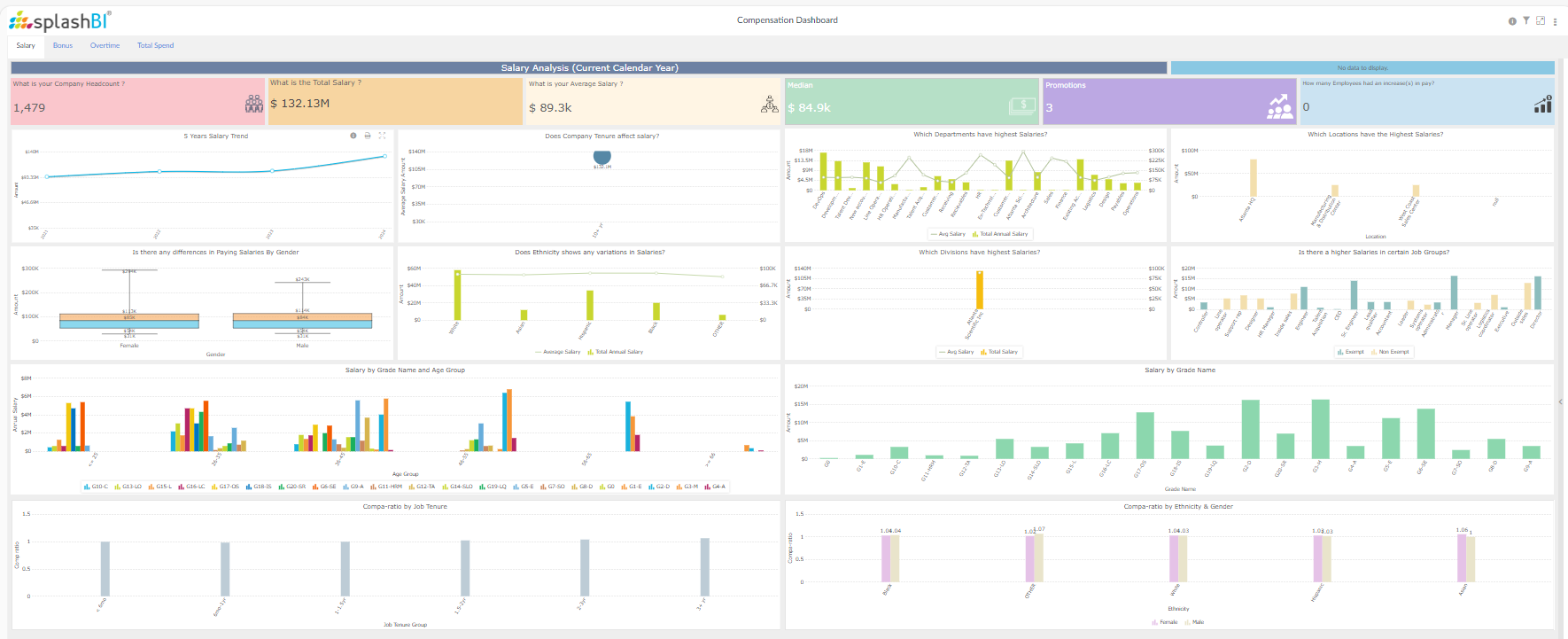
Task: Click the blue bubble in Company Tenure chart
Action: (602, 157)
